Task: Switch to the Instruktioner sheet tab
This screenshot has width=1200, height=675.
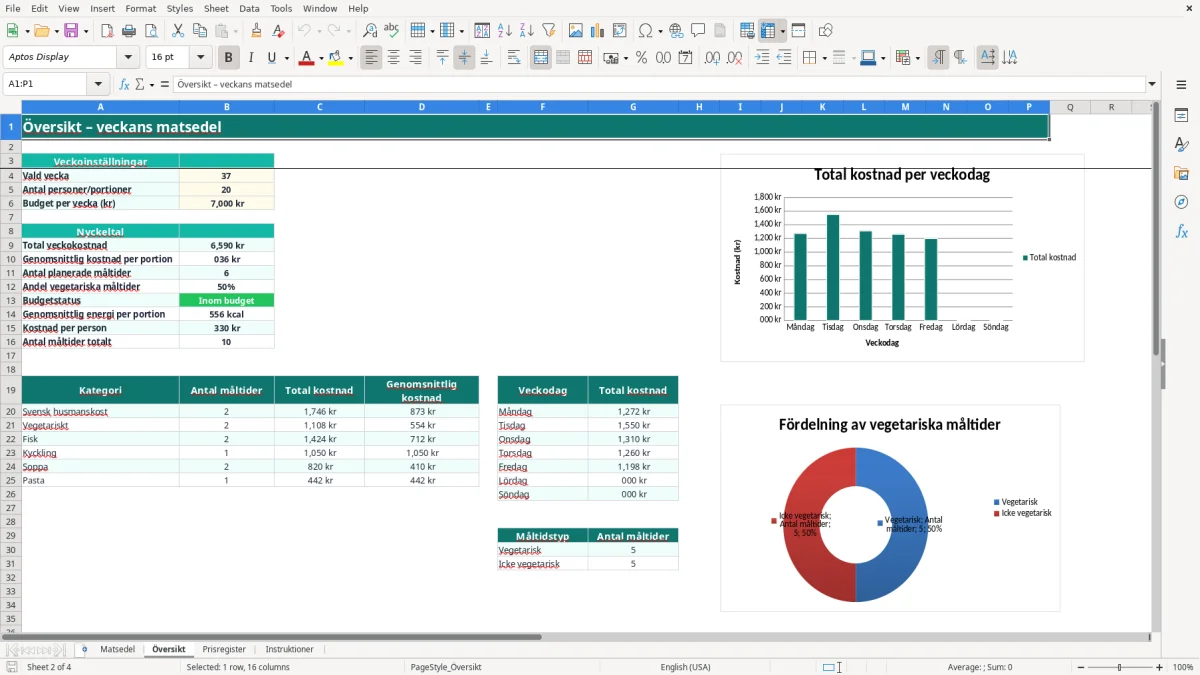Action: click(289, 650)
